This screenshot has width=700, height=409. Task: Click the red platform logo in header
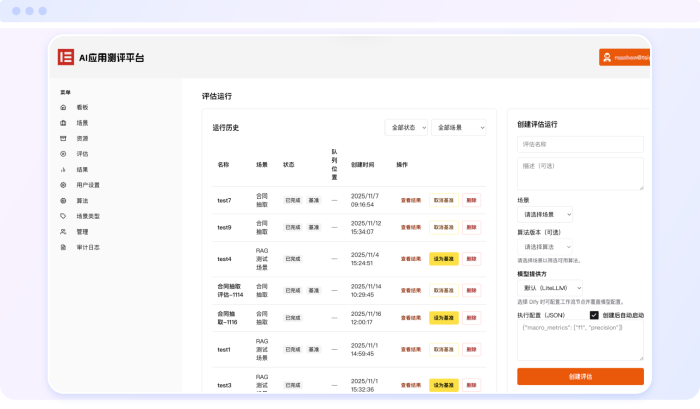66,57
